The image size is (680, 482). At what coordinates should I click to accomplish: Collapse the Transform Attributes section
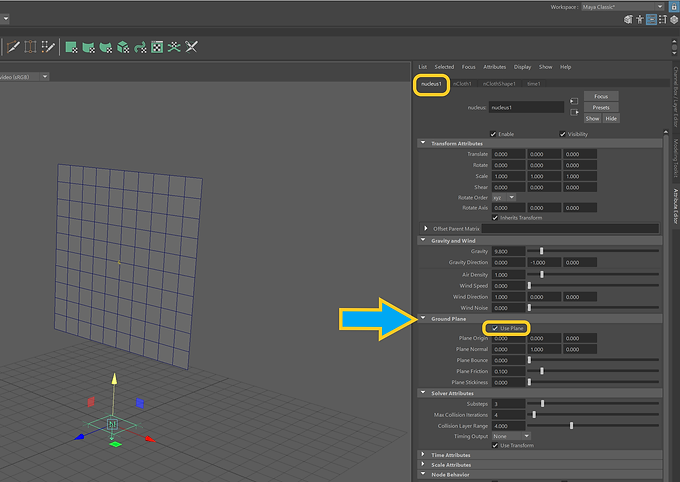tap(423, 143)
